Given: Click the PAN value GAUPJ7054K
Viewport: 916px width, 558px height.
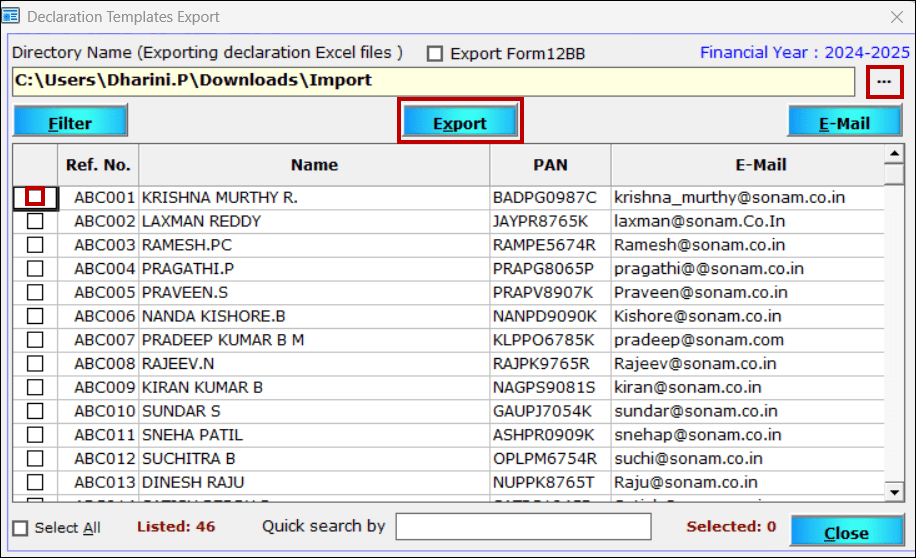Looking at the screenshot, I should (x=542, y=411).
